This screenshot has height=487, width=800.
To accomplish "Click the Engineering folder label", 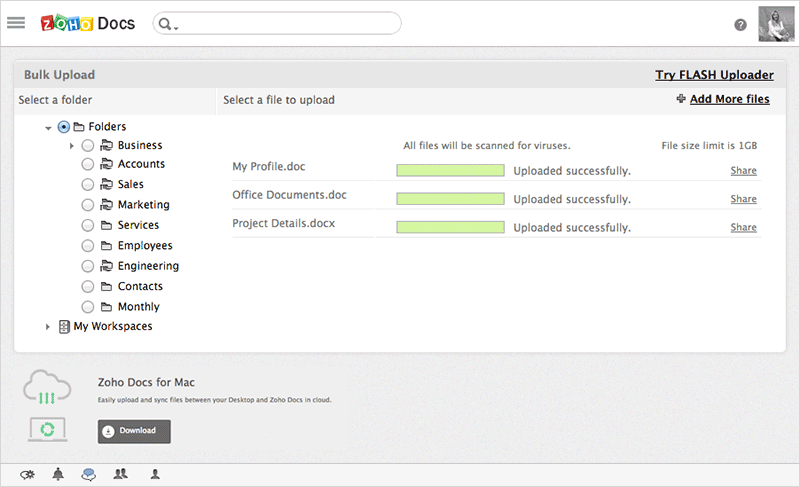I will coord(148,266).
